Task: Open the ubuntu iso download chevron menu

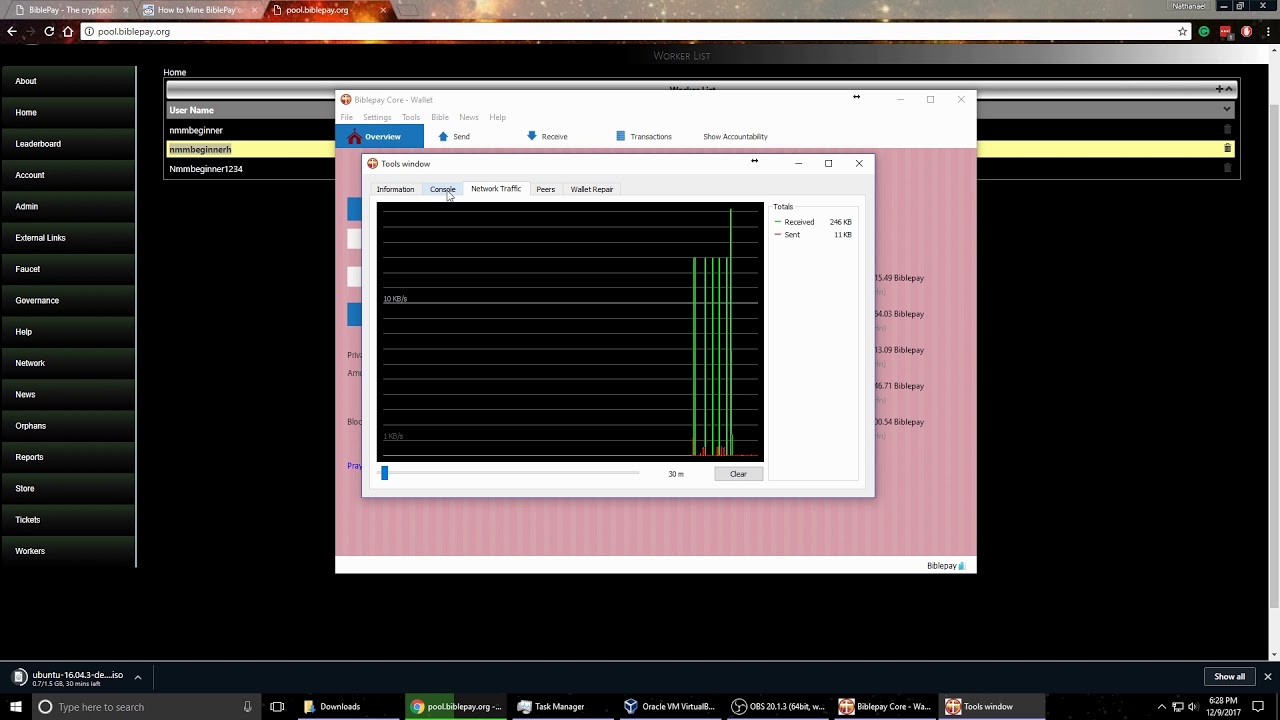Action: (x=137, y=677)
